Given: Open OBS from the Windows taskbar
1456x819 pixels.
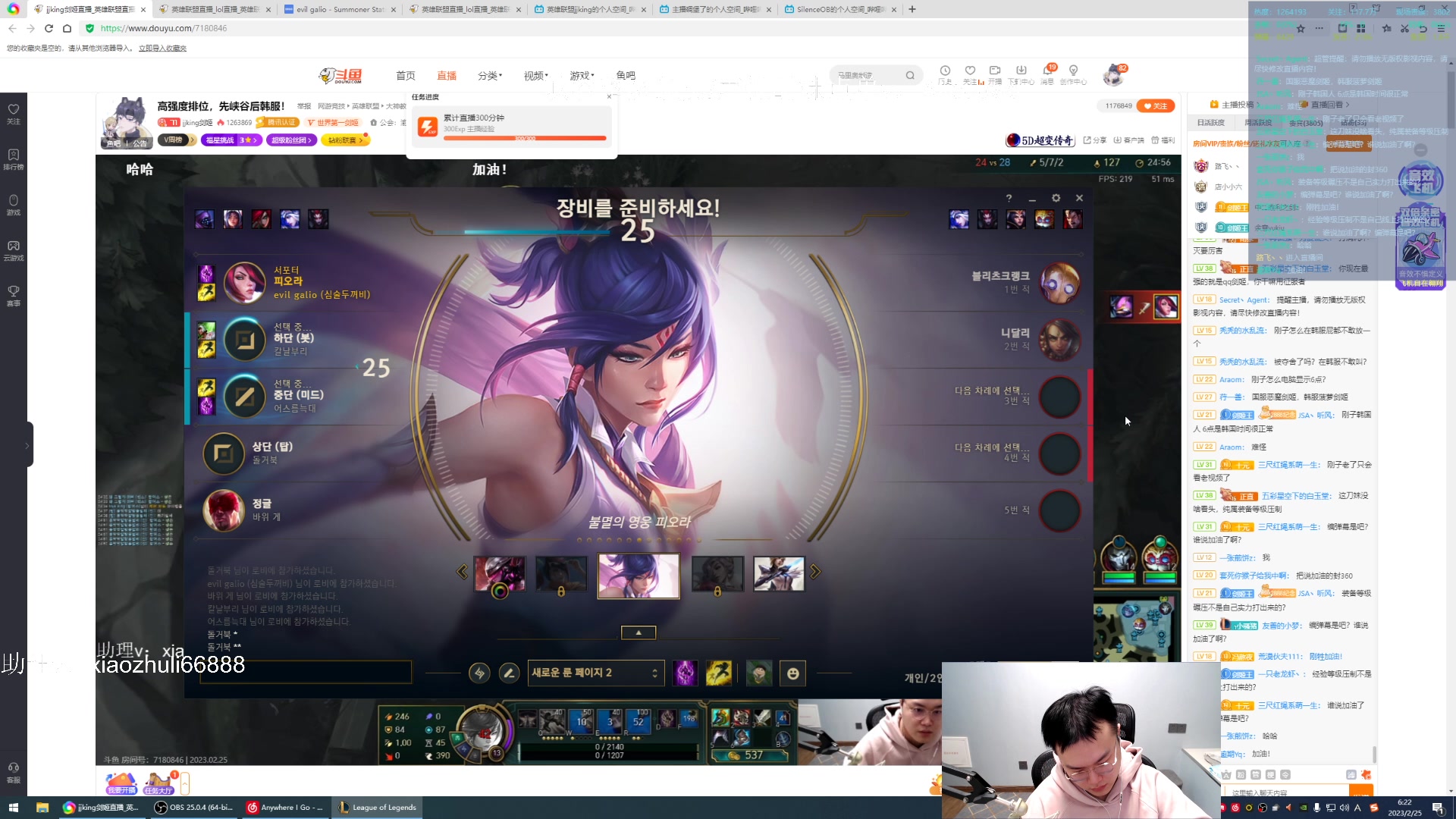Looking at the screenshot, I should [194, 808].
